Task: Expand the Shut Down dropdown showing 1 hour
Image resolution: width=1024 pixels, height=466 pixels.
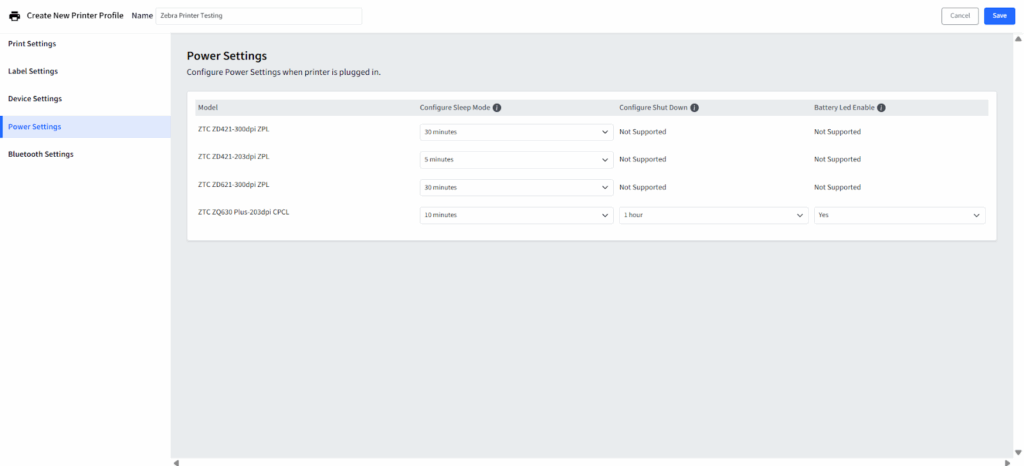Action: pos(713,215)
